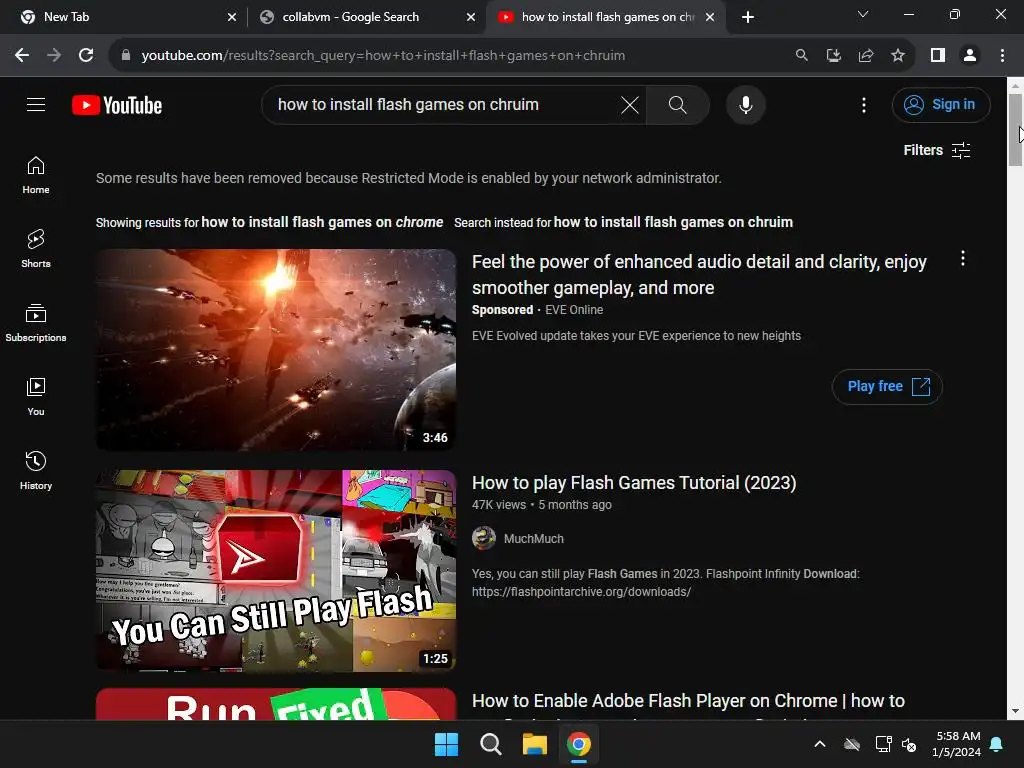This screenshot has width=1024, height=768.
Task: Click the scrollbar down arrow
Action: pos(1015,711)
